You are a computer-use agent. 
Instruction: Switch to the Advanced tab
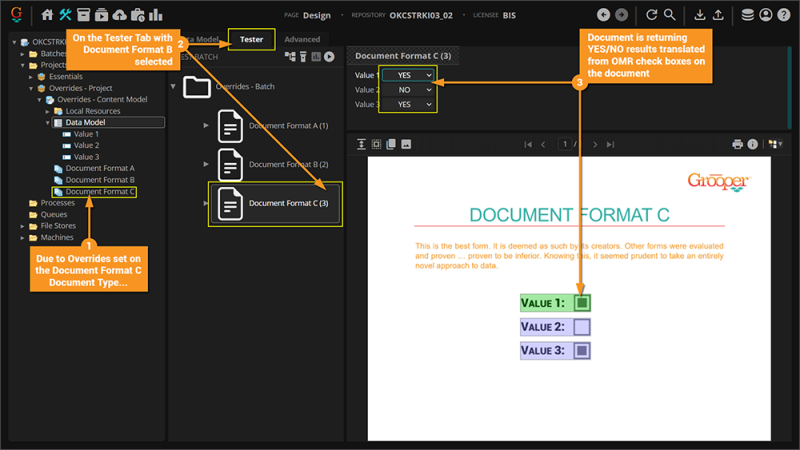click(x=302, y=39)
